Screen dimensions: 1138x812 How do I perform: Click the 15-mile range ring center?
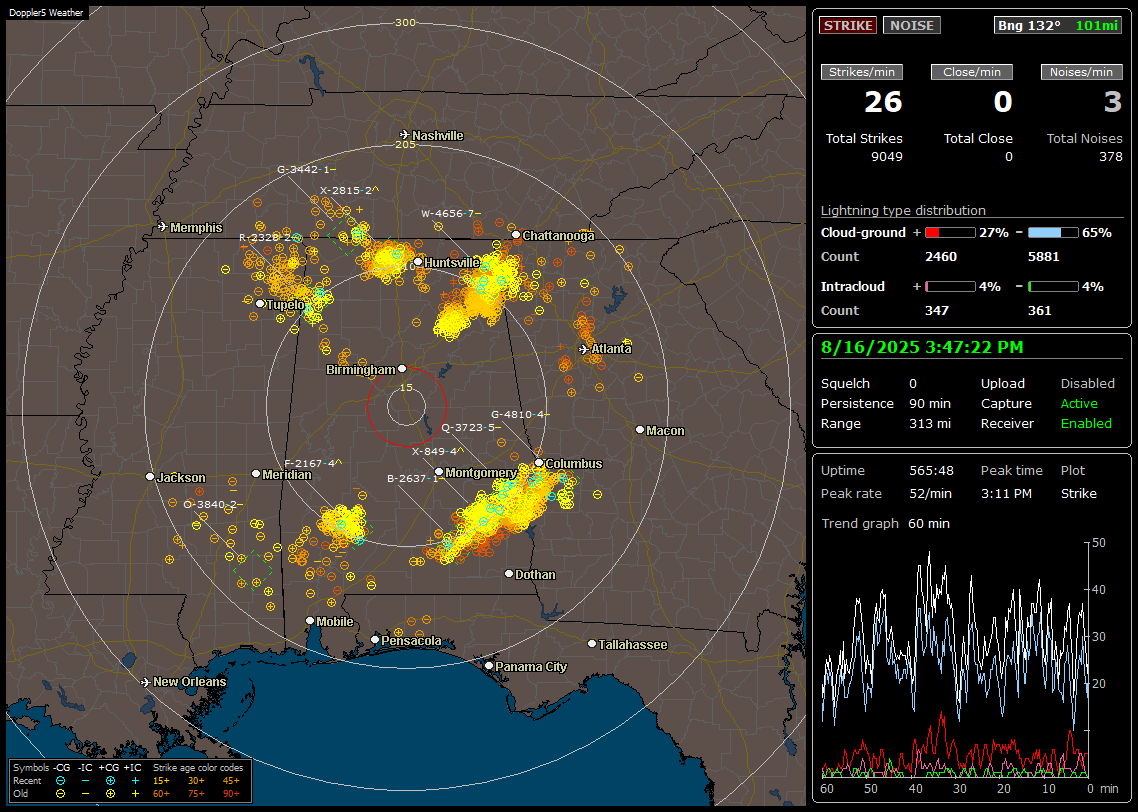click(x=406, y=406)
